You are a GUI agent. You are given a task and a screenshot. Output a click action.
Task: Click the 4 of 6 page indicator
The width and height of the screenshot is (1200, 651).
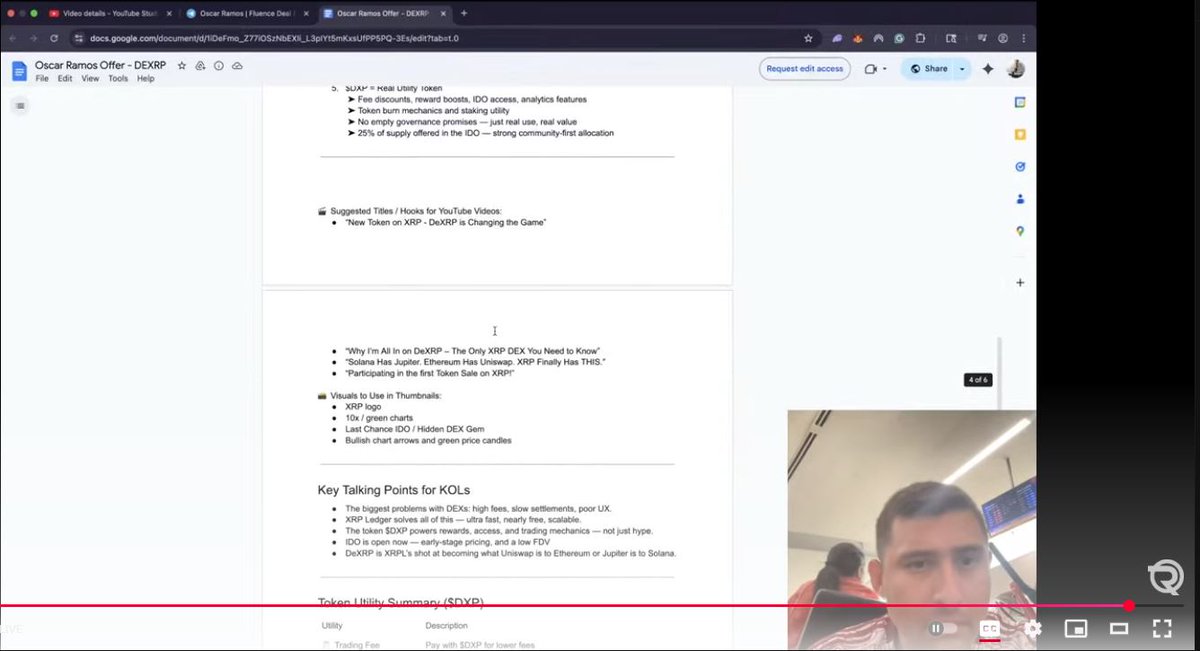click(978, 380)
